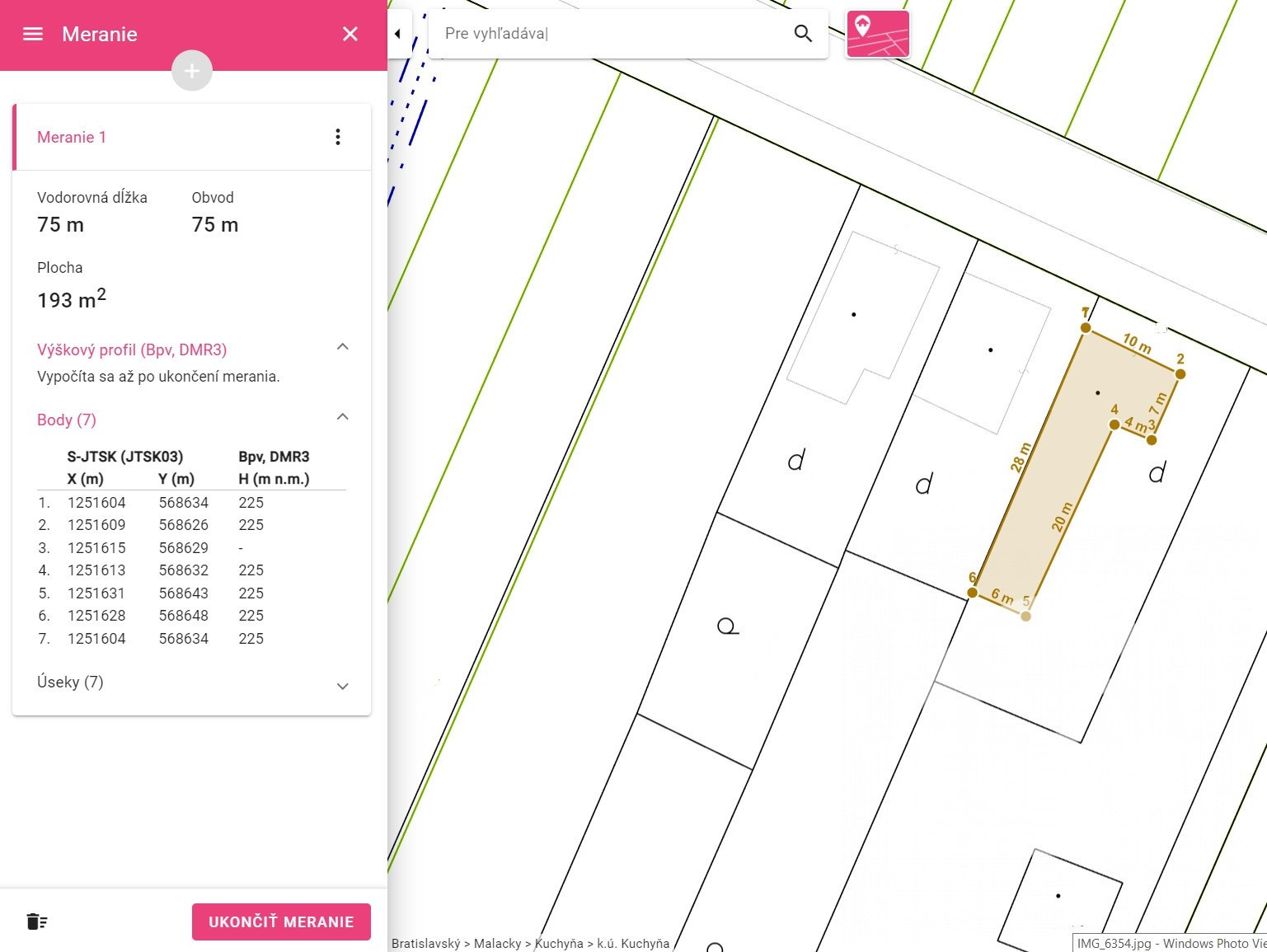The width and height of the screenshot is (1267, 952).
Task: Close the Meranie panel with X
Action: [350, 34]
